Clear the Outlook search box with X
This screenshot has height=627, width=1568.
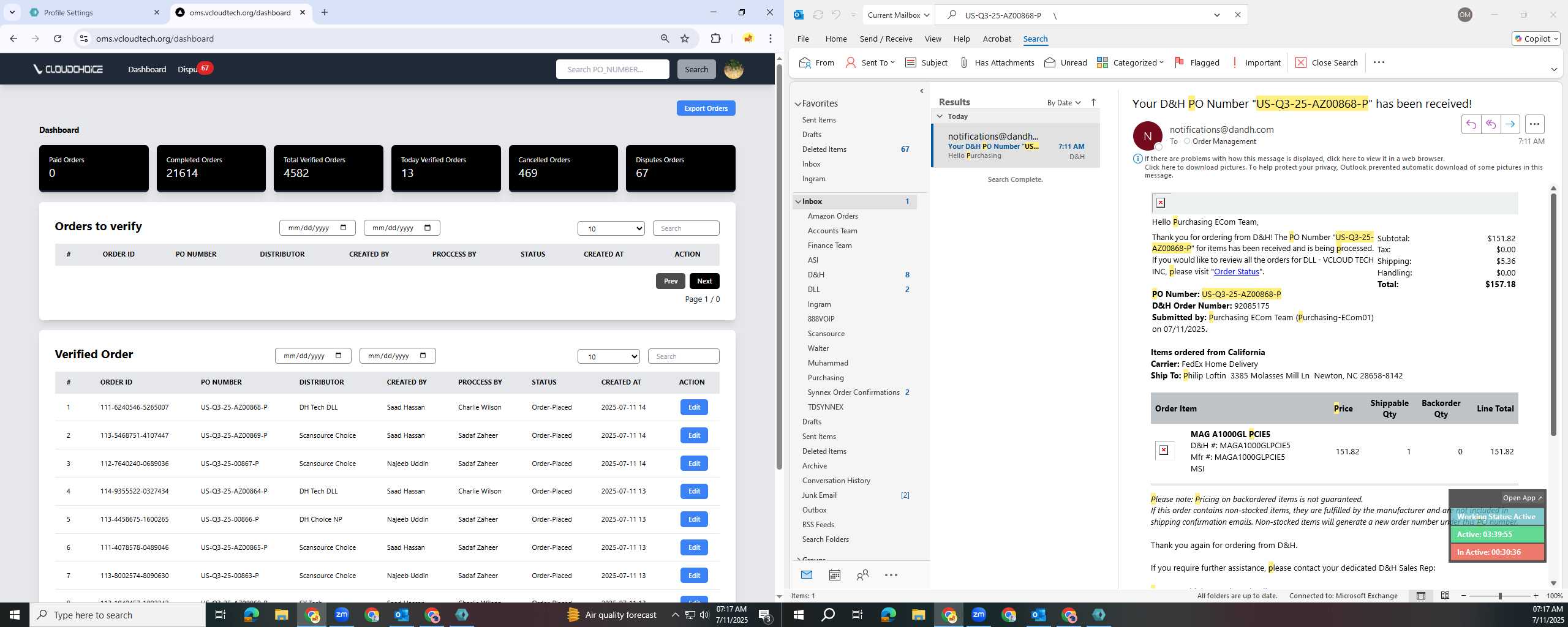(1237, 15)
